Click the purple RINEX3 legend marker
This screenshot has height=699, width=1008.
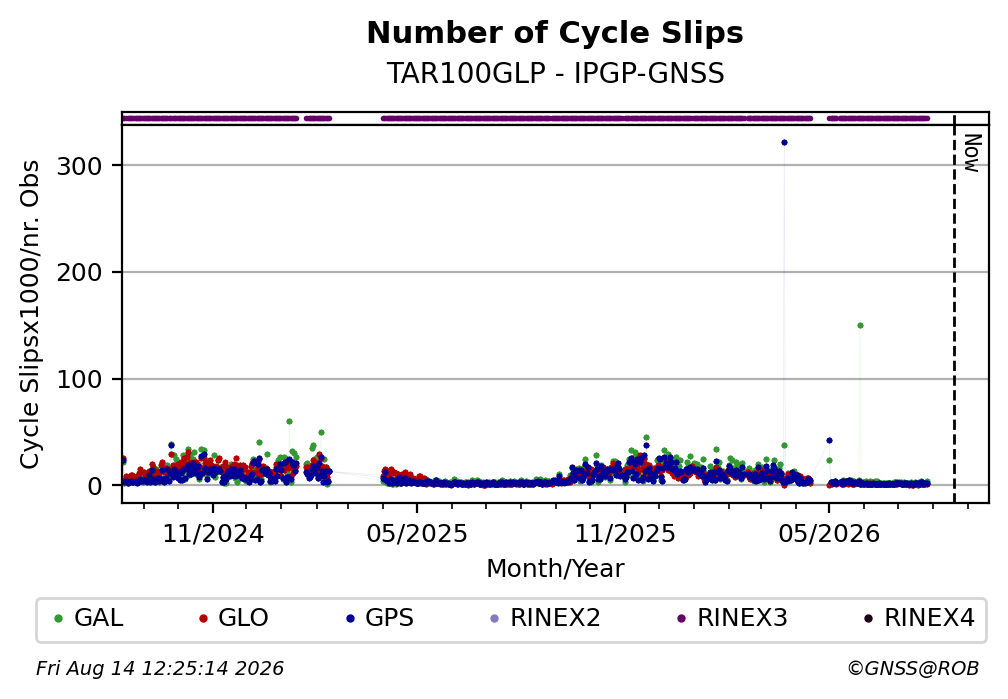[682, 619]
